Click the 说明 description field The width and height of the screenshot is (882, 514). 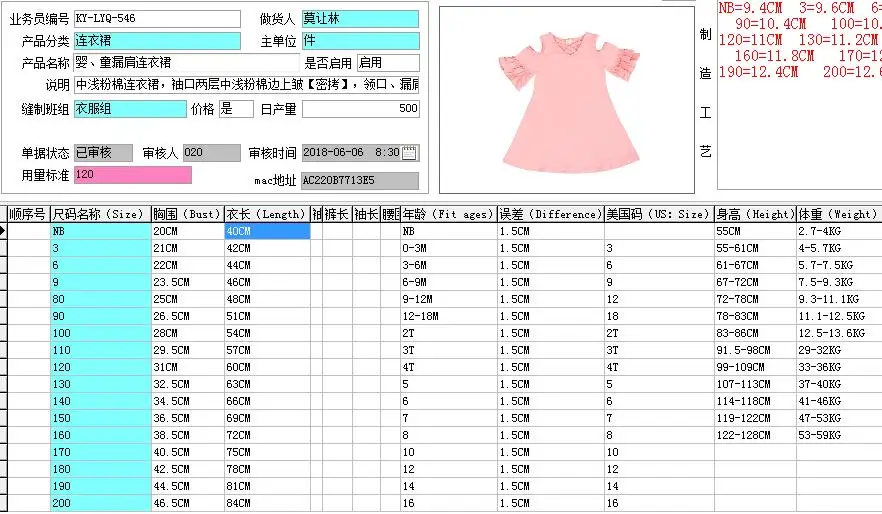(247, 84)
